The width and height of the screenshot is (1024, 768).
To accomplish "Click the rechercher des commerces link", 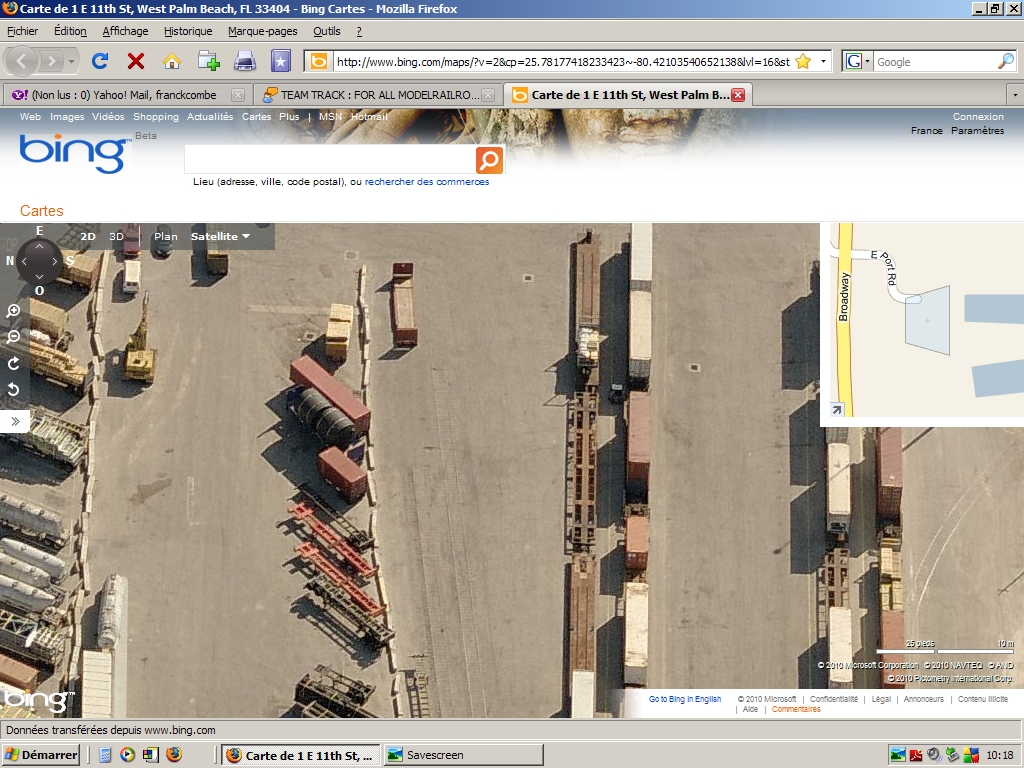I will tap(426, 182).
